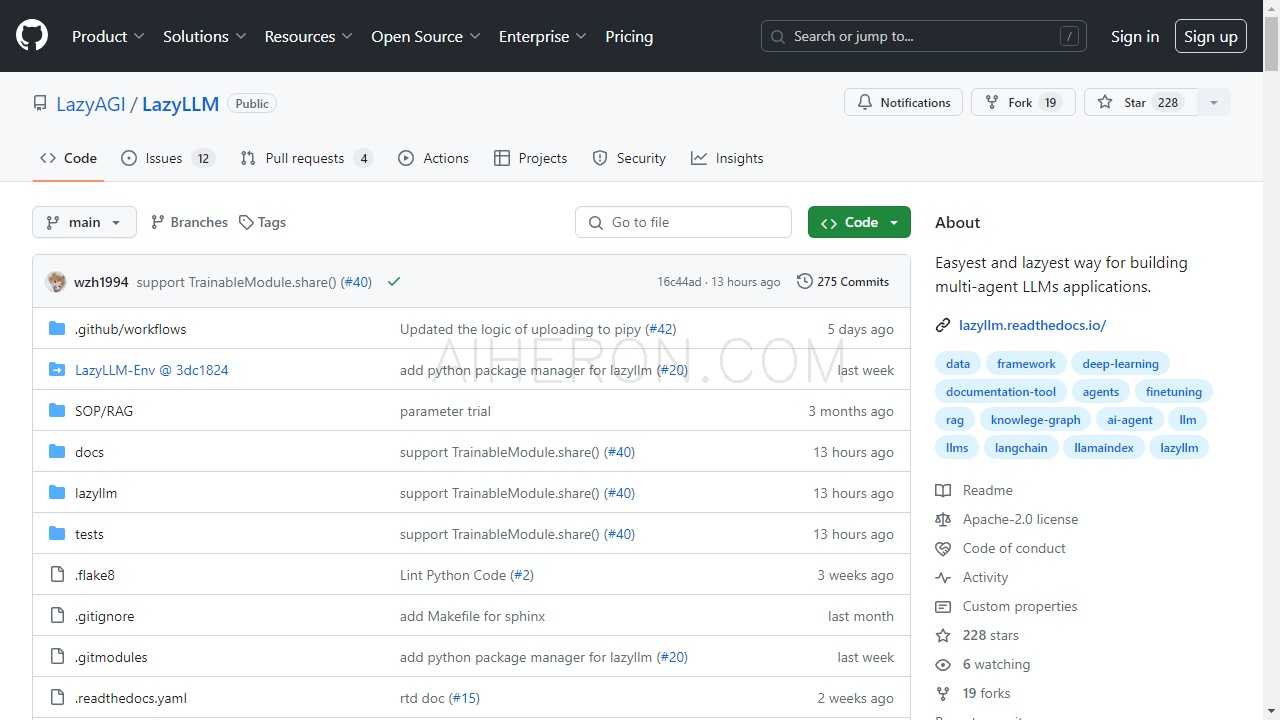Click the star icon in Star button
The image size is (1280, 720).
[1105, 102]
